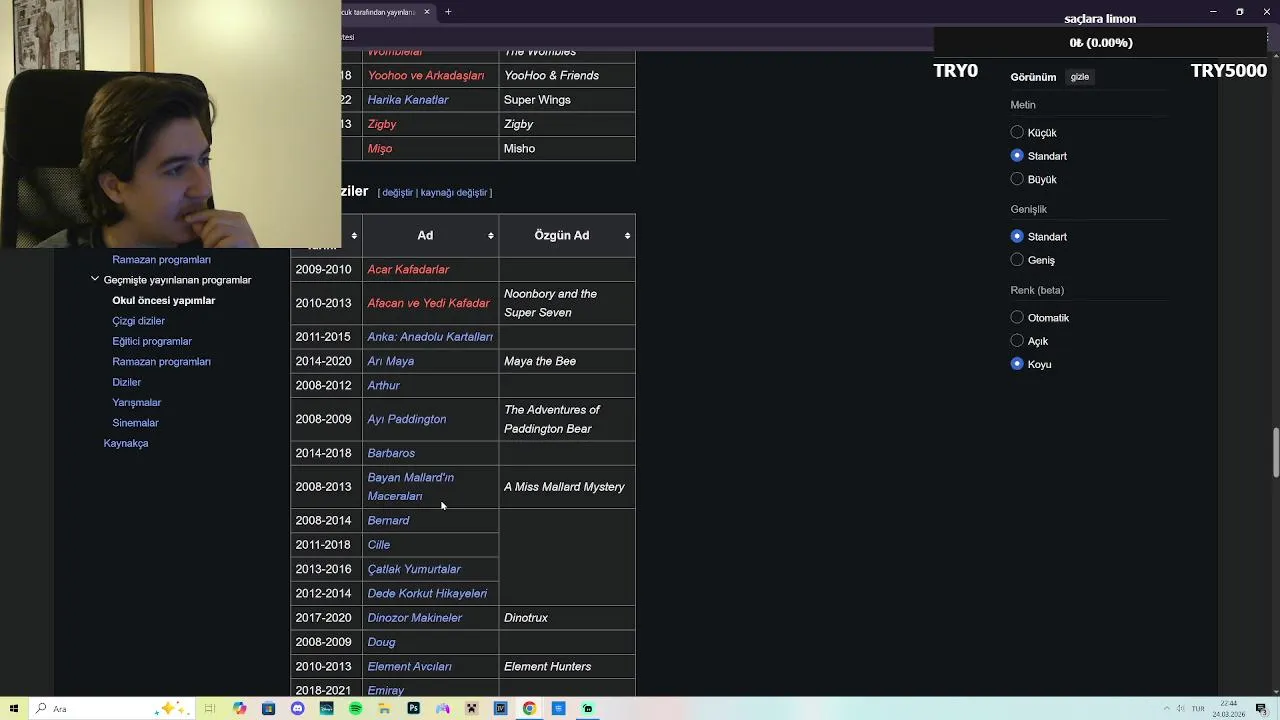This screenshot has width=1280, height=720.
Task: Click the TUR input language indicator
Action: (x=1198, y=709)
